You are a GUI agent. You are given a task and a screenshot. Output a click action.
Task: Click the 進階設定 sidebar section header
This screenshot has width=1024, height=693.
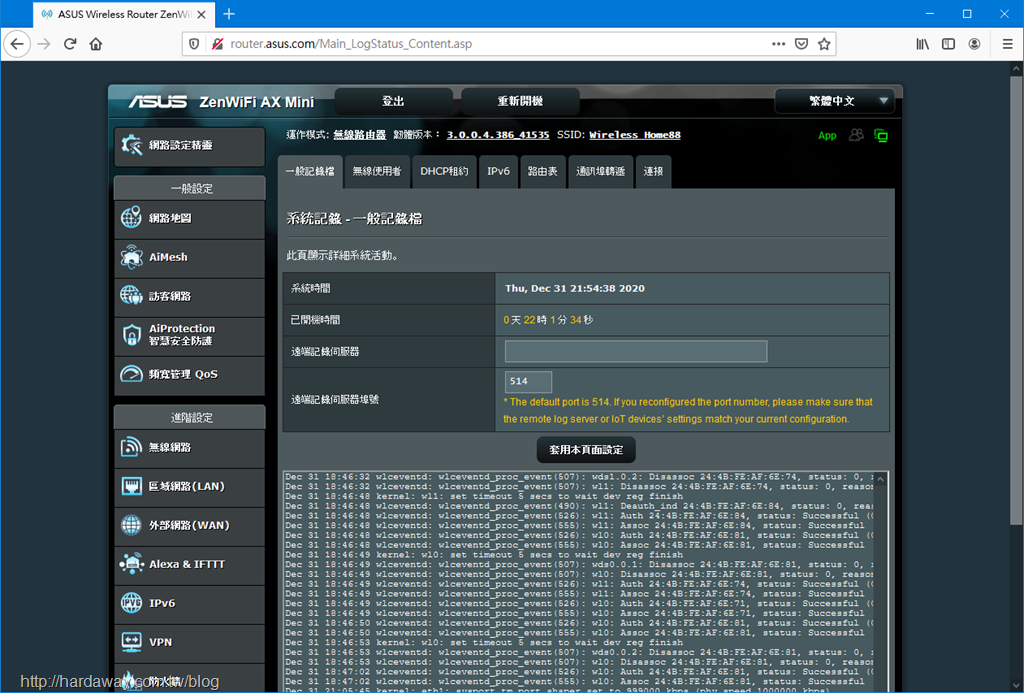[x=189, y=417]
